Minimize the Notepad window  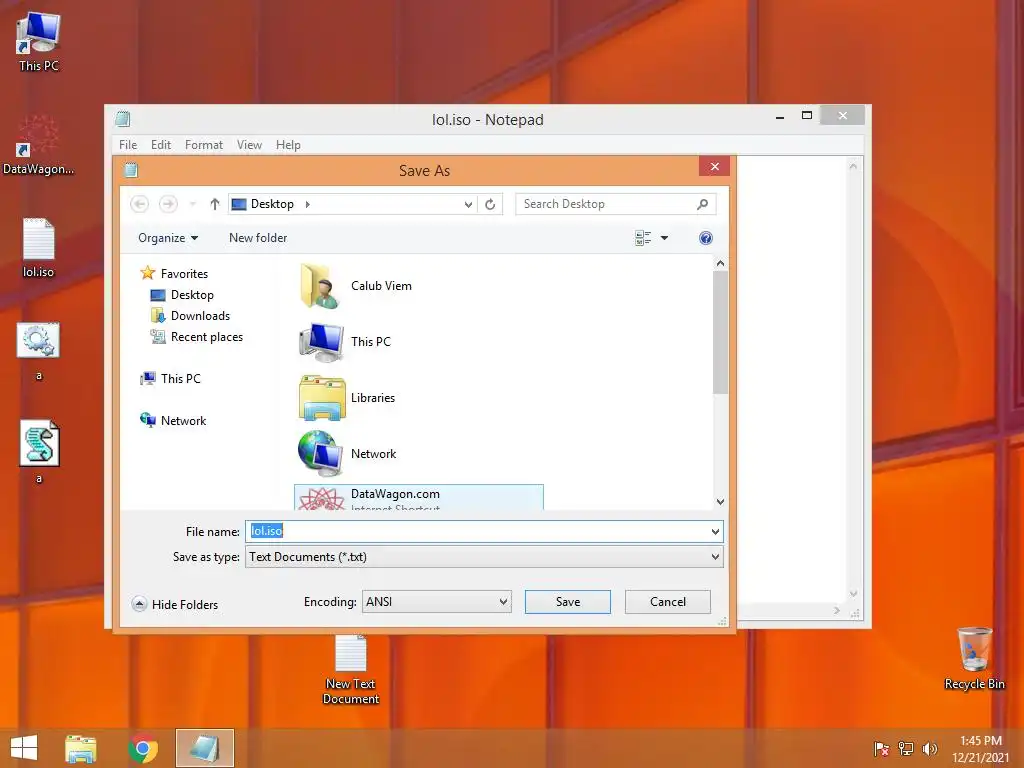pyautogui.click(x=780, y=117)
